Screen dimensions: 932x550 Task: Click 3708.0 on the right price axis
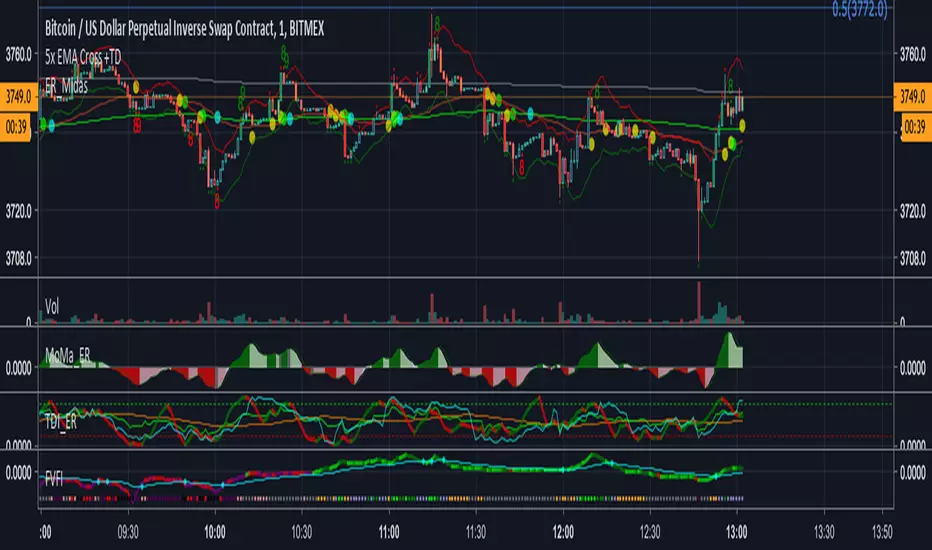click(x=912, y=259)
